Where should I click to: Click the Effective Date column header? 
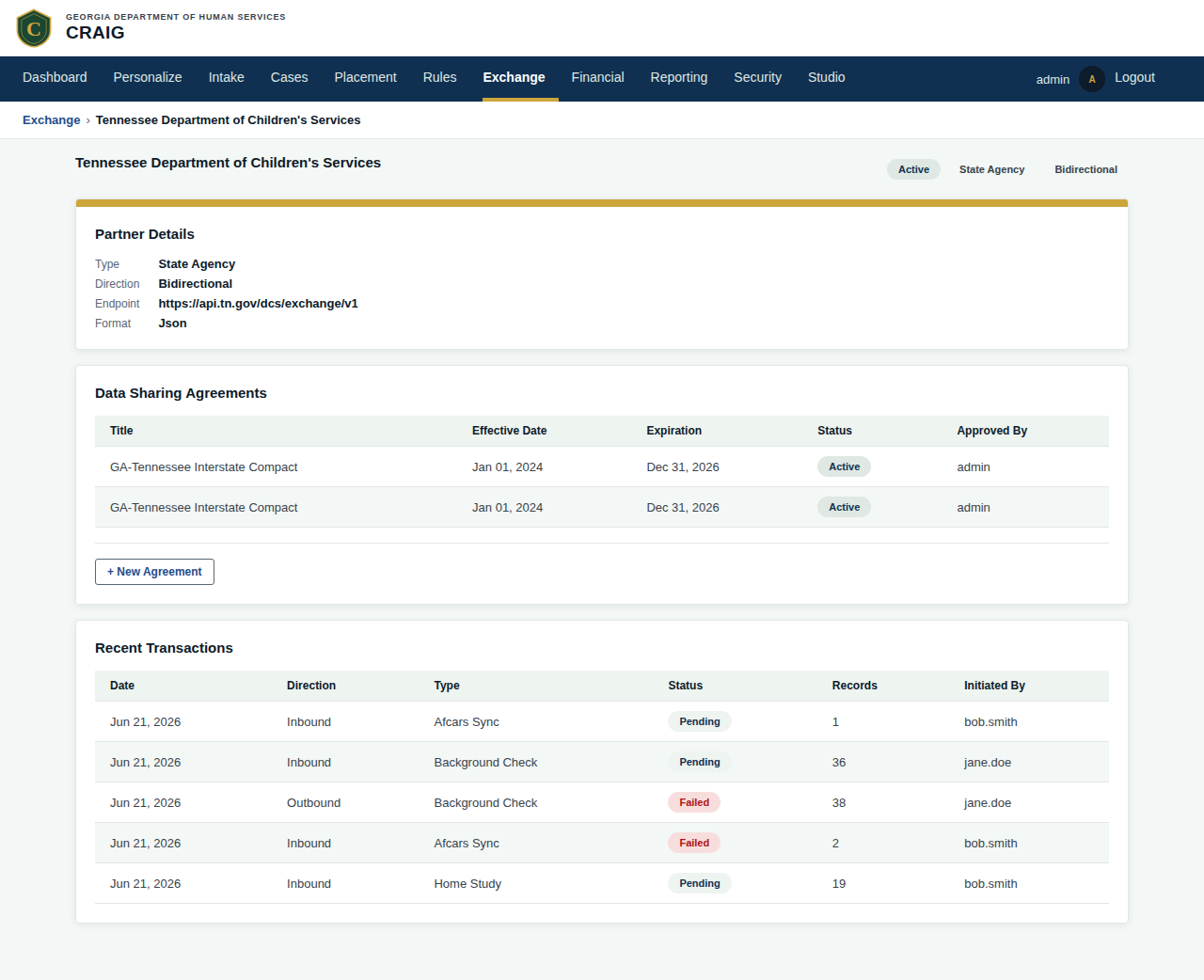coord(510,431)
